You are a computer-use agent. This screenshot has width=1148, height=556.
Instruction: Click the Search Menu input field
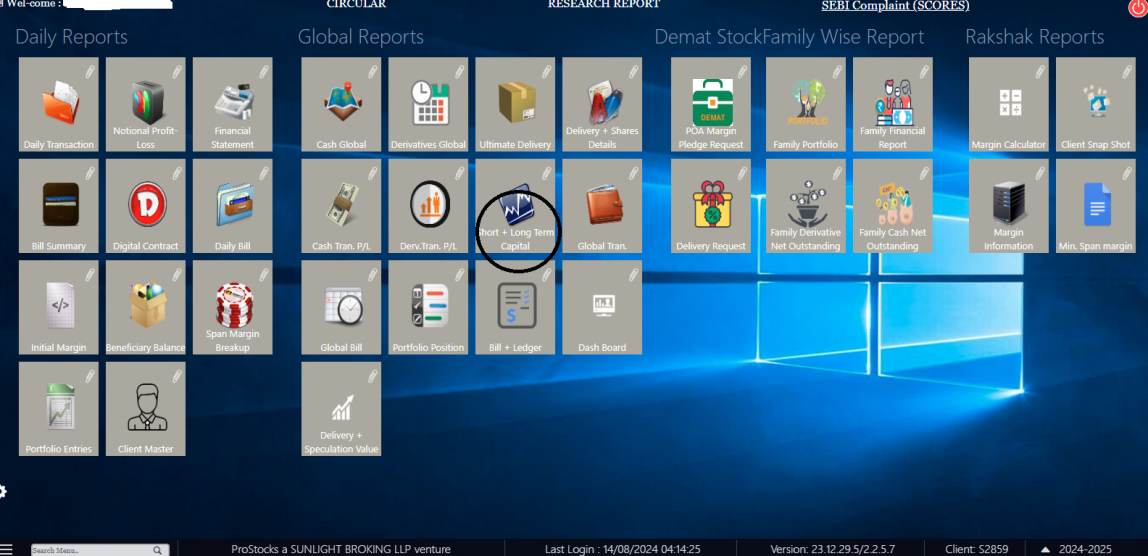pos(91,550)
